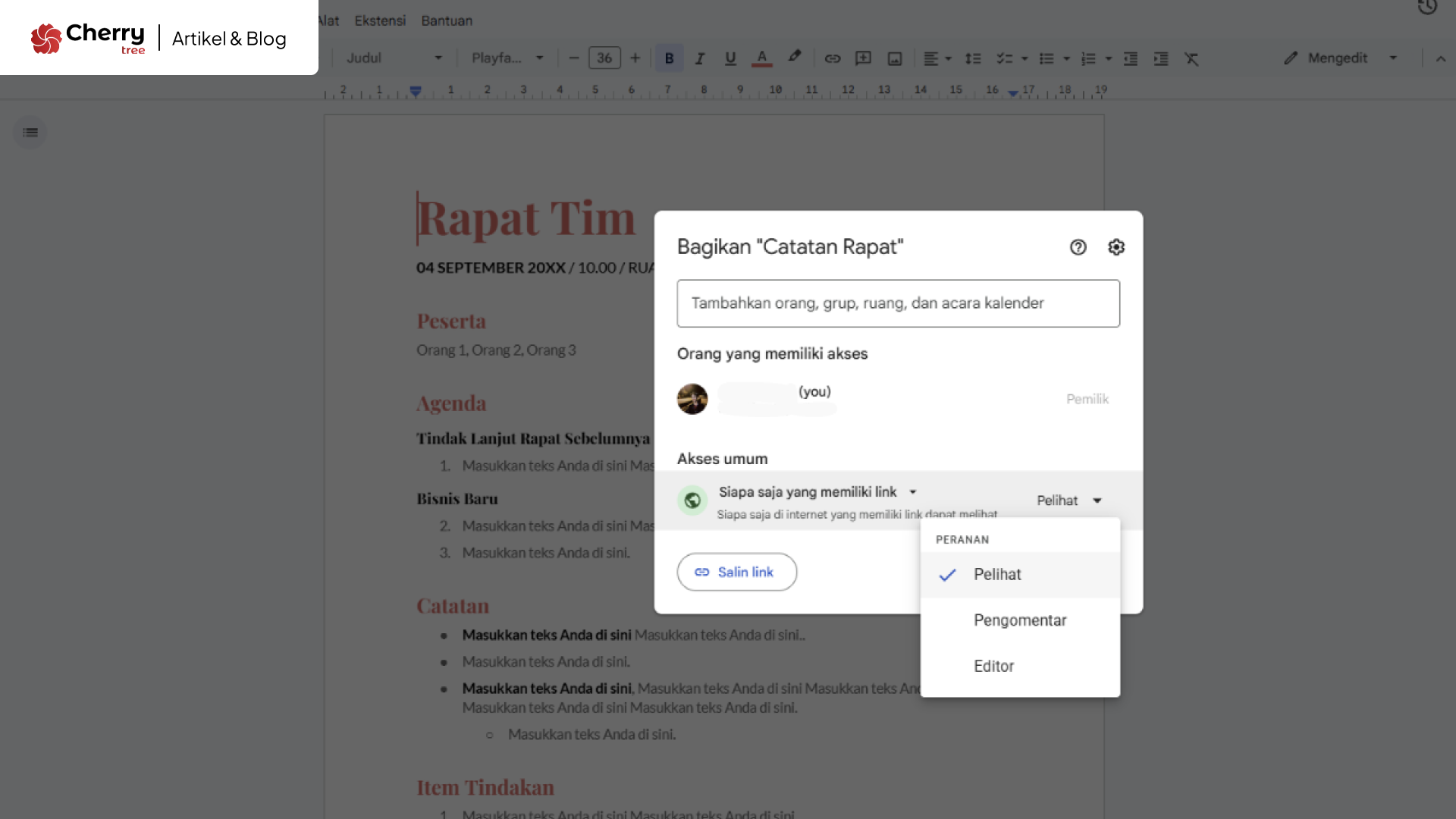Open the Judul paragraph style dropdown
This screenshot has width=1456, height=819.
[x=394, y=58]
